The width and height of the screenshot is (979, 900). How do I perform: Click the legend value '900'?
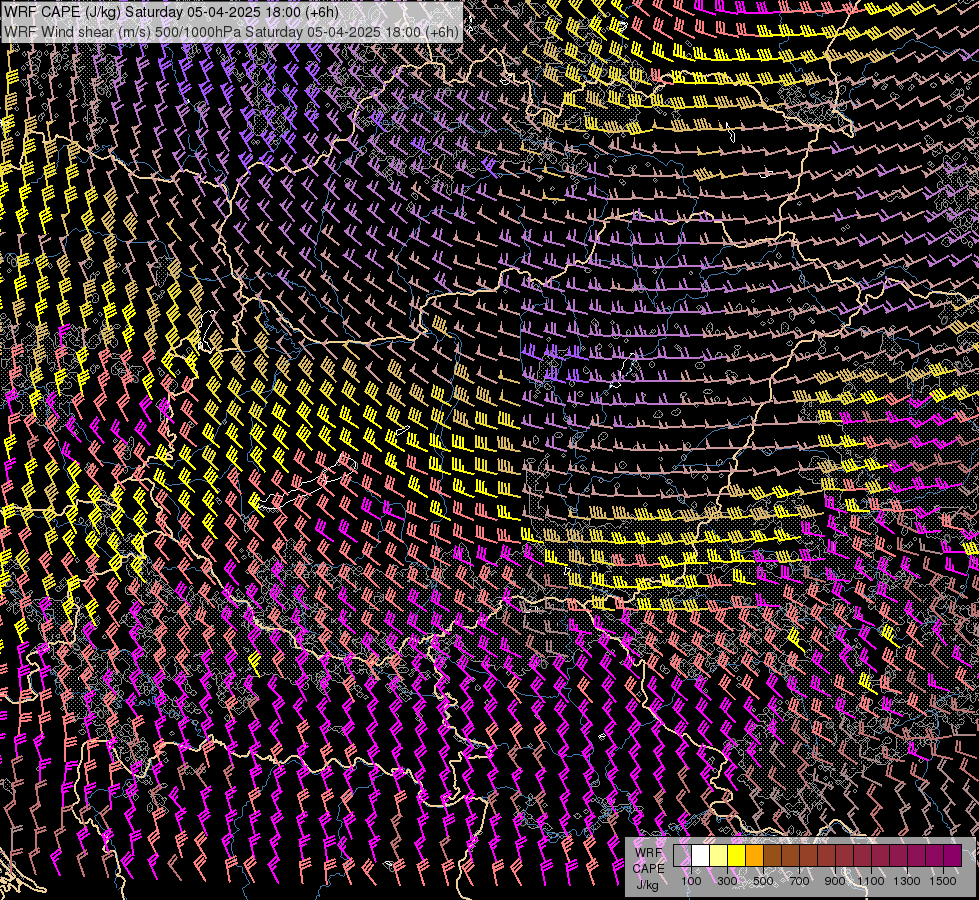click(x=835, y=881)
